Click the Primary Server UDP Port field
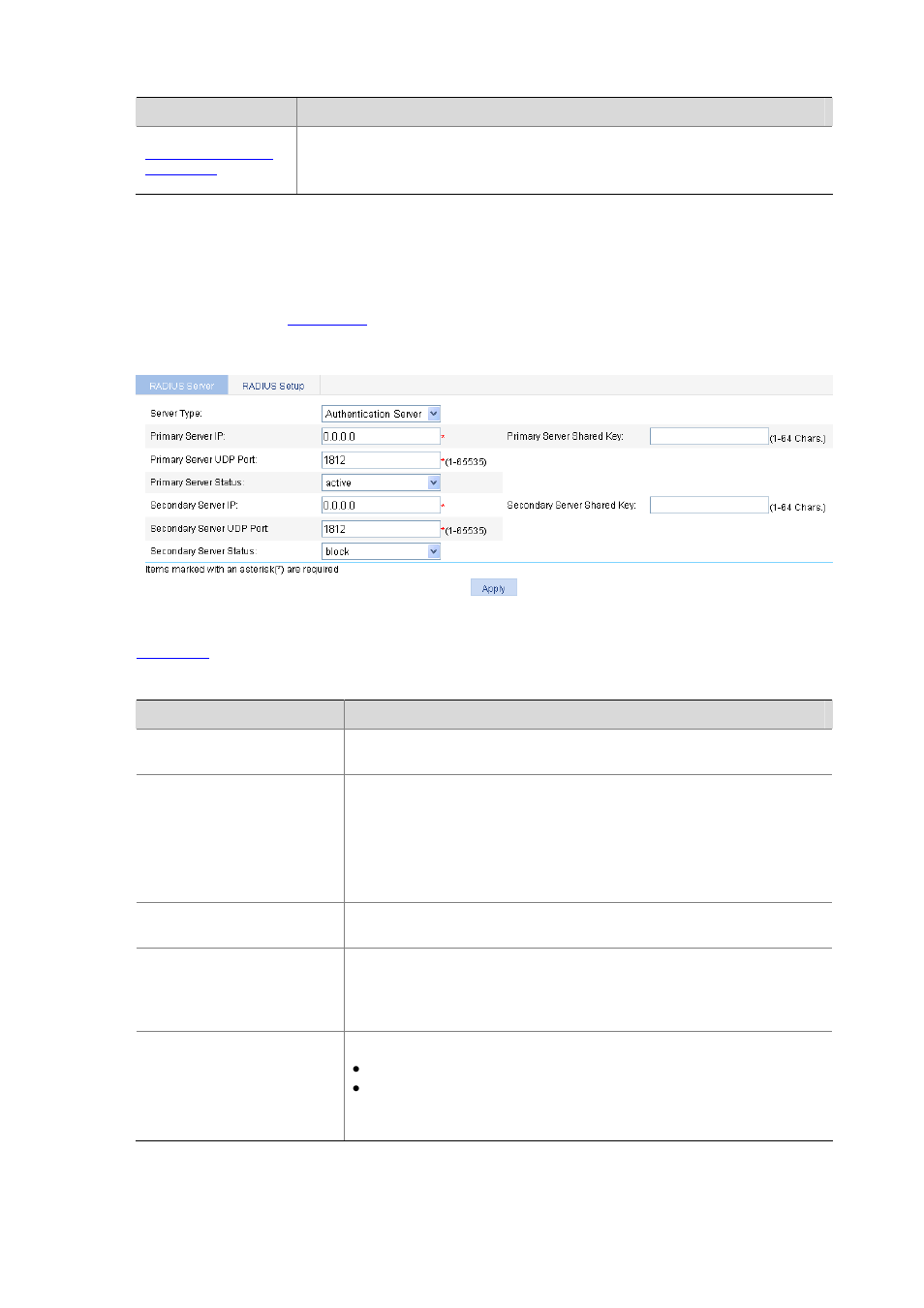This screenshot has height=1308, width=924. point(381,460)
